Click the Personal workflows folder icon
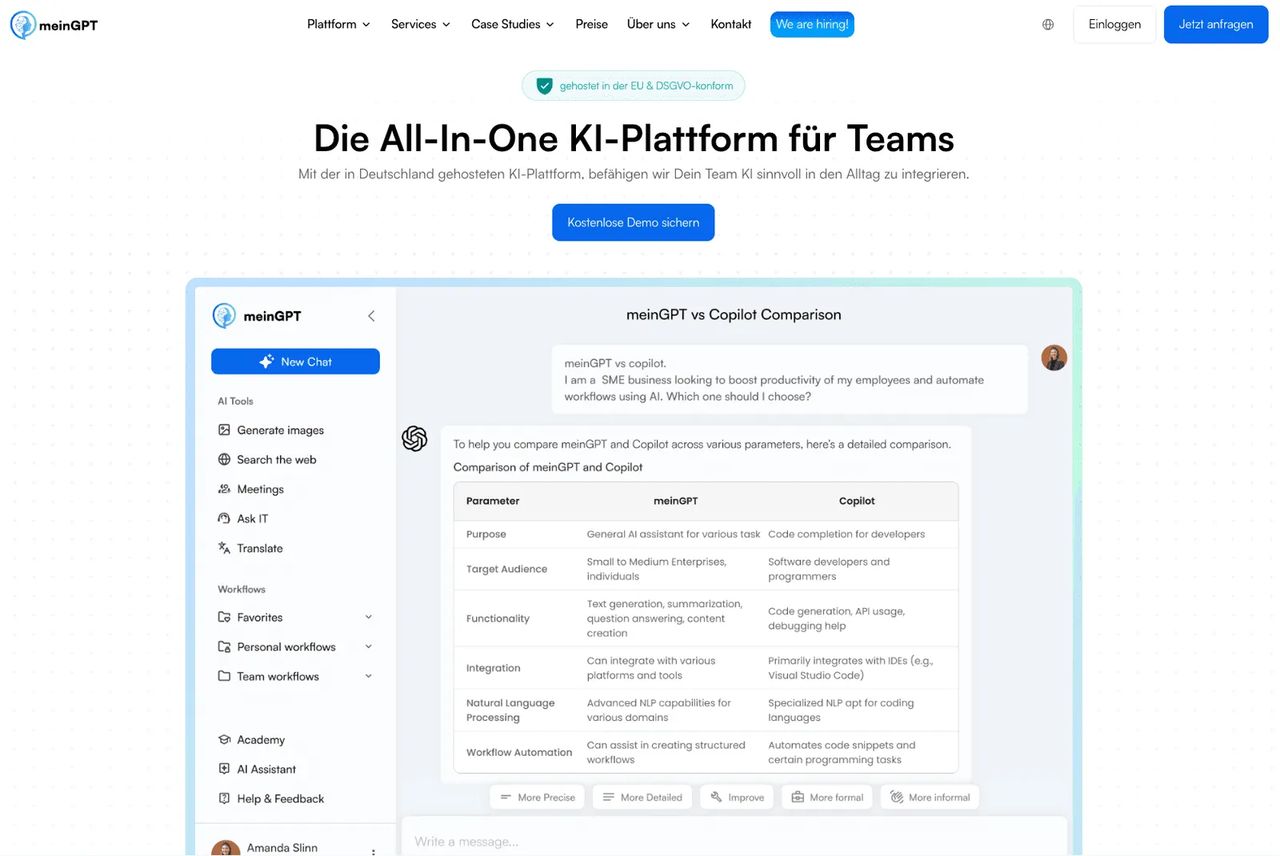 click(x=224, y=647)
